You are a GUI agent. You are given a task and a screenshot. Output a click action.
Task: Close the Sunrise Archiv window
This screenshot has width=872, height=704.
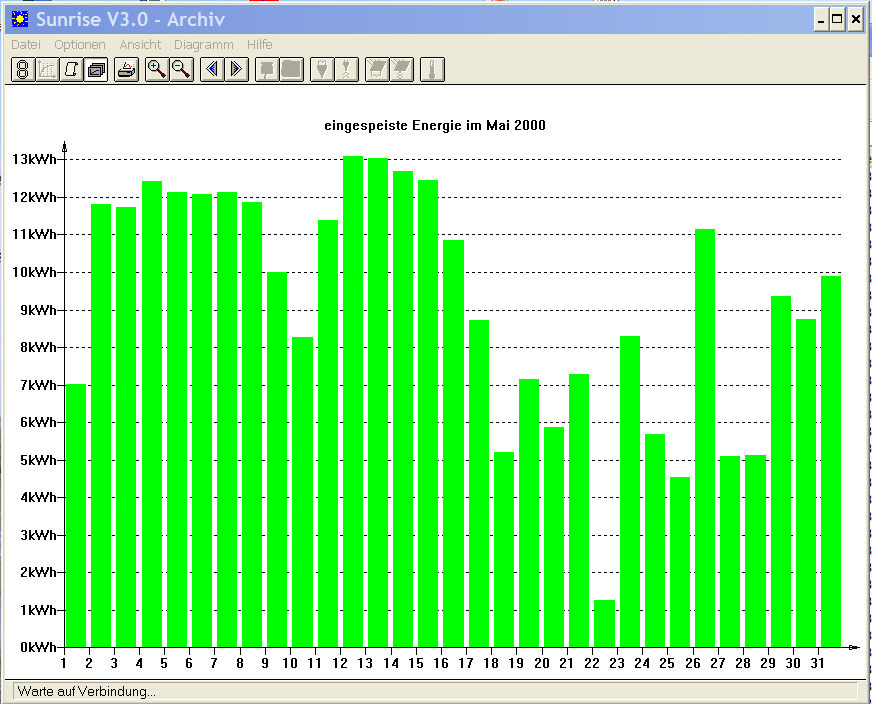click(x=855, y=20)
